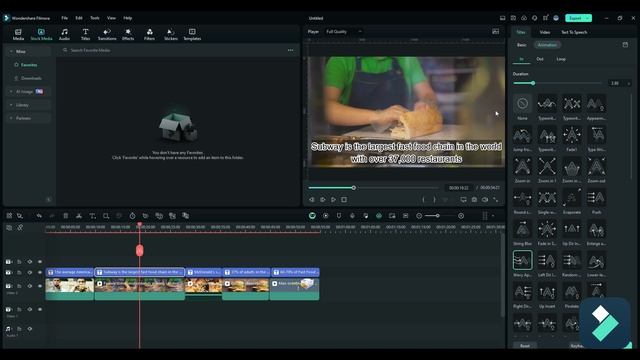The image size is (640, 360).
Task: Select the Push animation preset
Action: pos(596,201)
